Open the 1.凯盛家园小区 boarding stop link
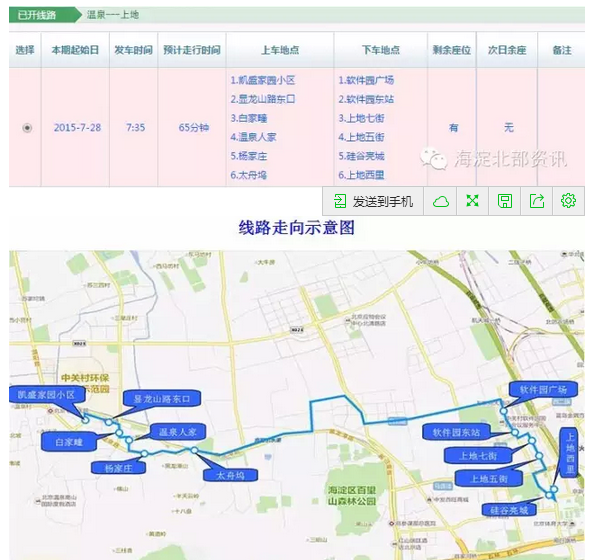Viewport: 590px width, 560px height. click(263, 80)
